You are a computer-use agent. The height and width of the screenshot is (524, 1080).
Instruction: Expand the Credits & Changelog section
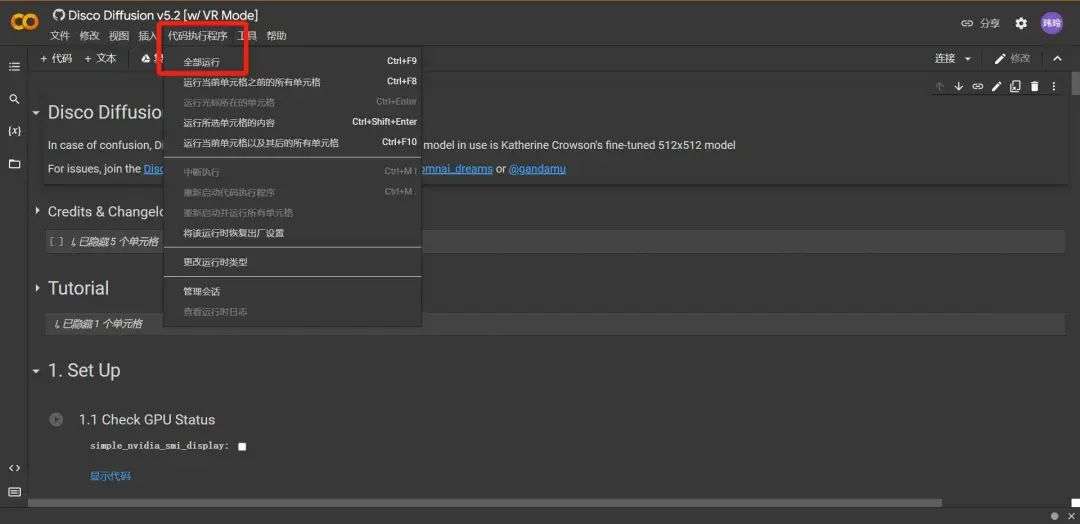pos(37,211)
